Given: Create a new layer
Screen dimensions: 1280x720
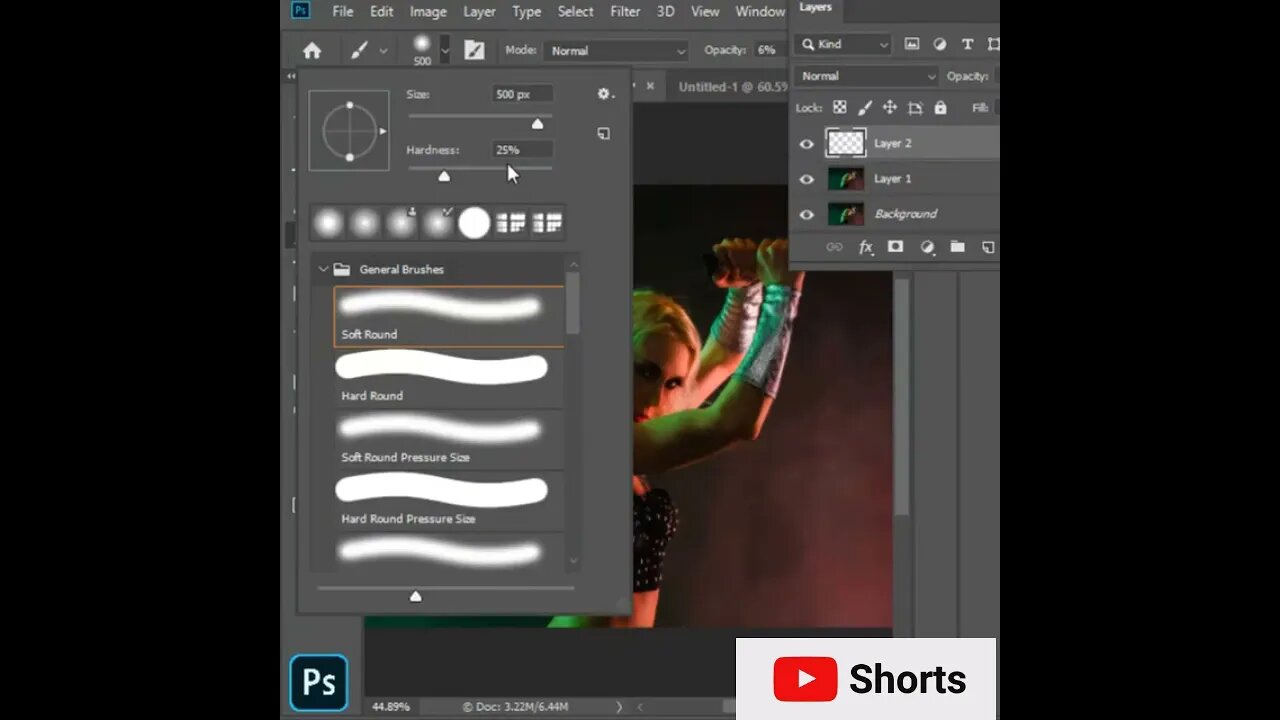Looking at the screenshot, I should tap(988, 247).
